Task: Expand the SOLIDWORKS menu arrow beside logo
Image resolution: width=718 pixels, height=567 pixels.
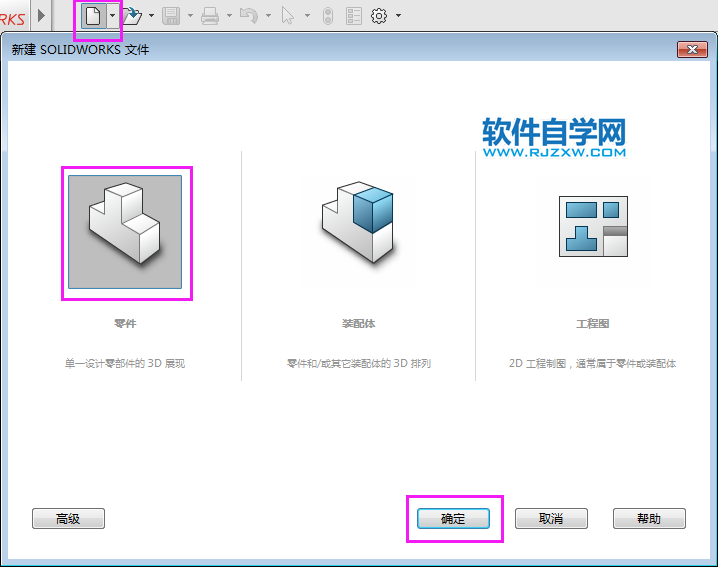Action: [x=42, y=16]
